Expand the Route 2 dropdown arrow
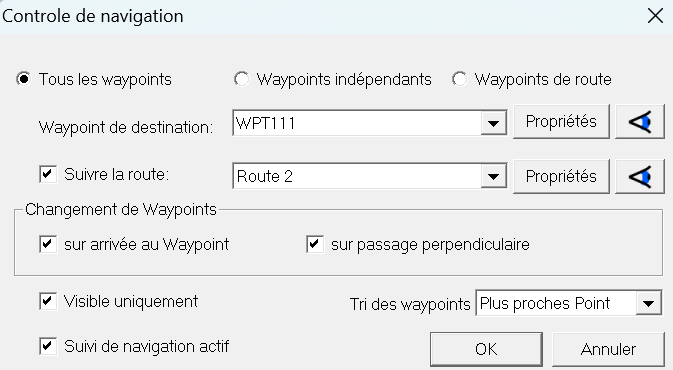 click(x=493, y=176)
